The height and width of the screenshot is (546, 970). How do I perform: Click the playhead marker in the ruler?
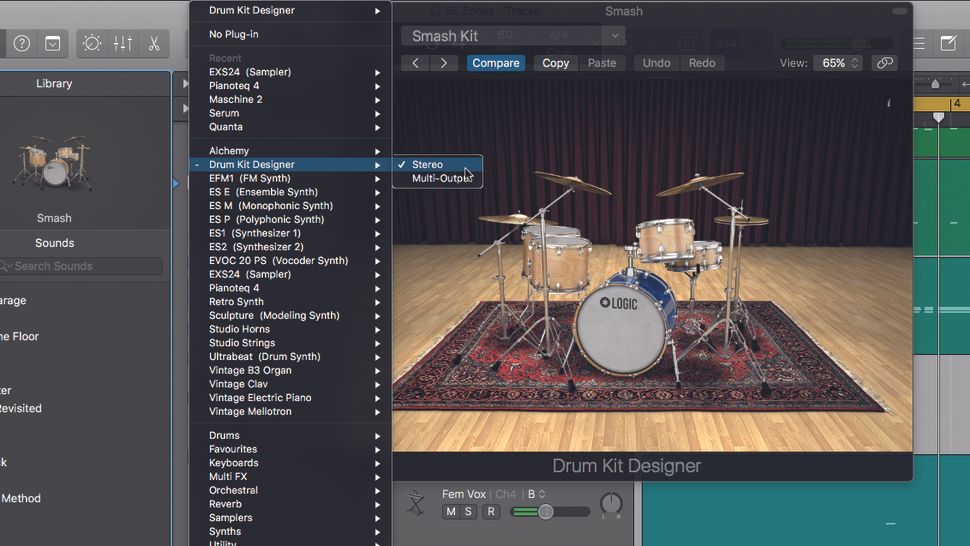tap(938, 117)
